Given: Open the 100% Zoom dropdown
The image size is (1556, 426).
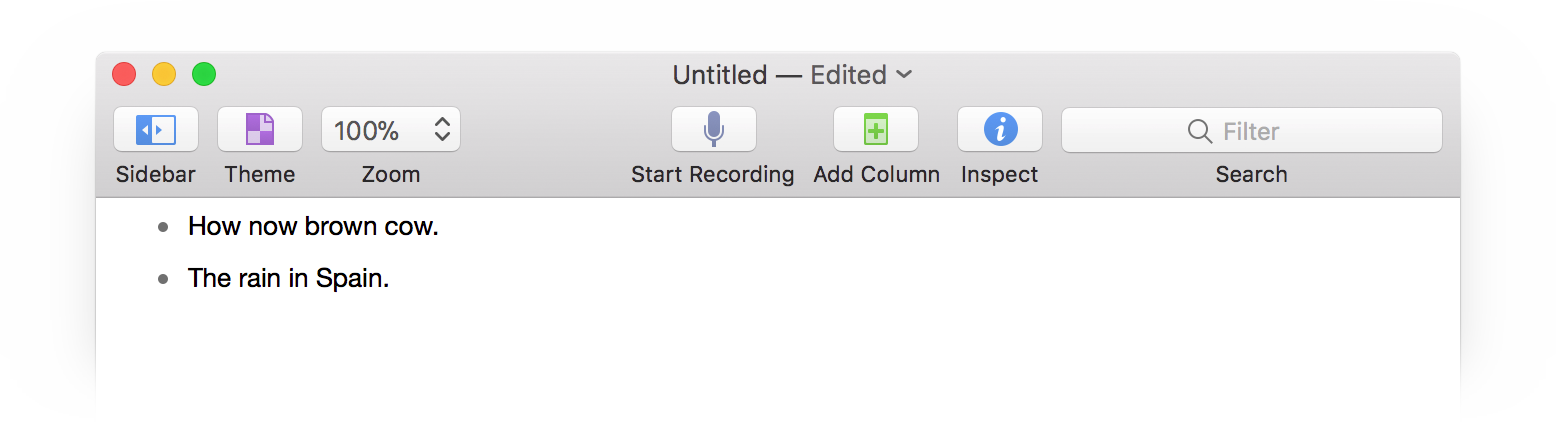Looking at the screenshot, I should tap(368, 130).
